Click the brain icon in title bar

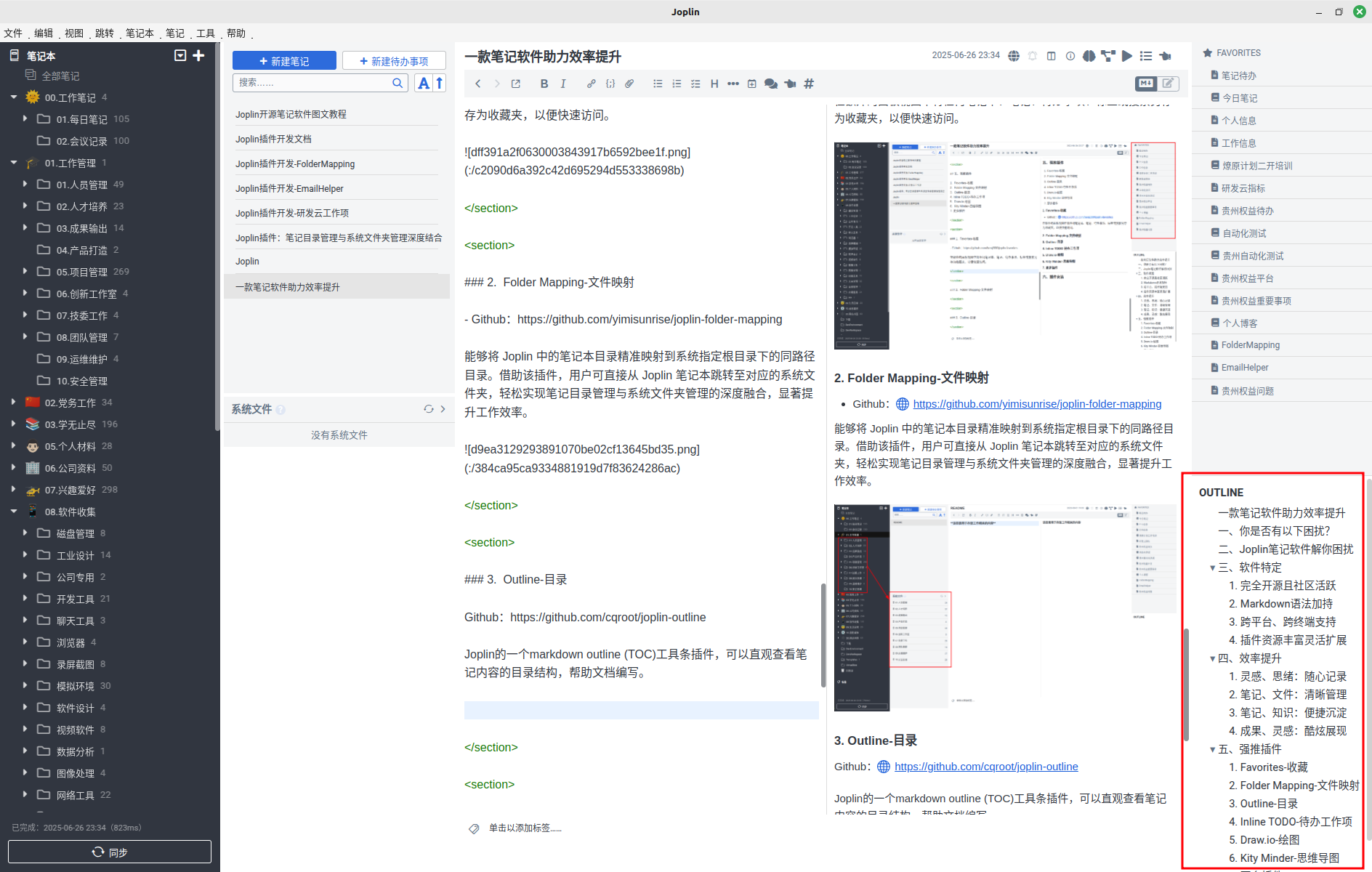tap(1089, 56)
